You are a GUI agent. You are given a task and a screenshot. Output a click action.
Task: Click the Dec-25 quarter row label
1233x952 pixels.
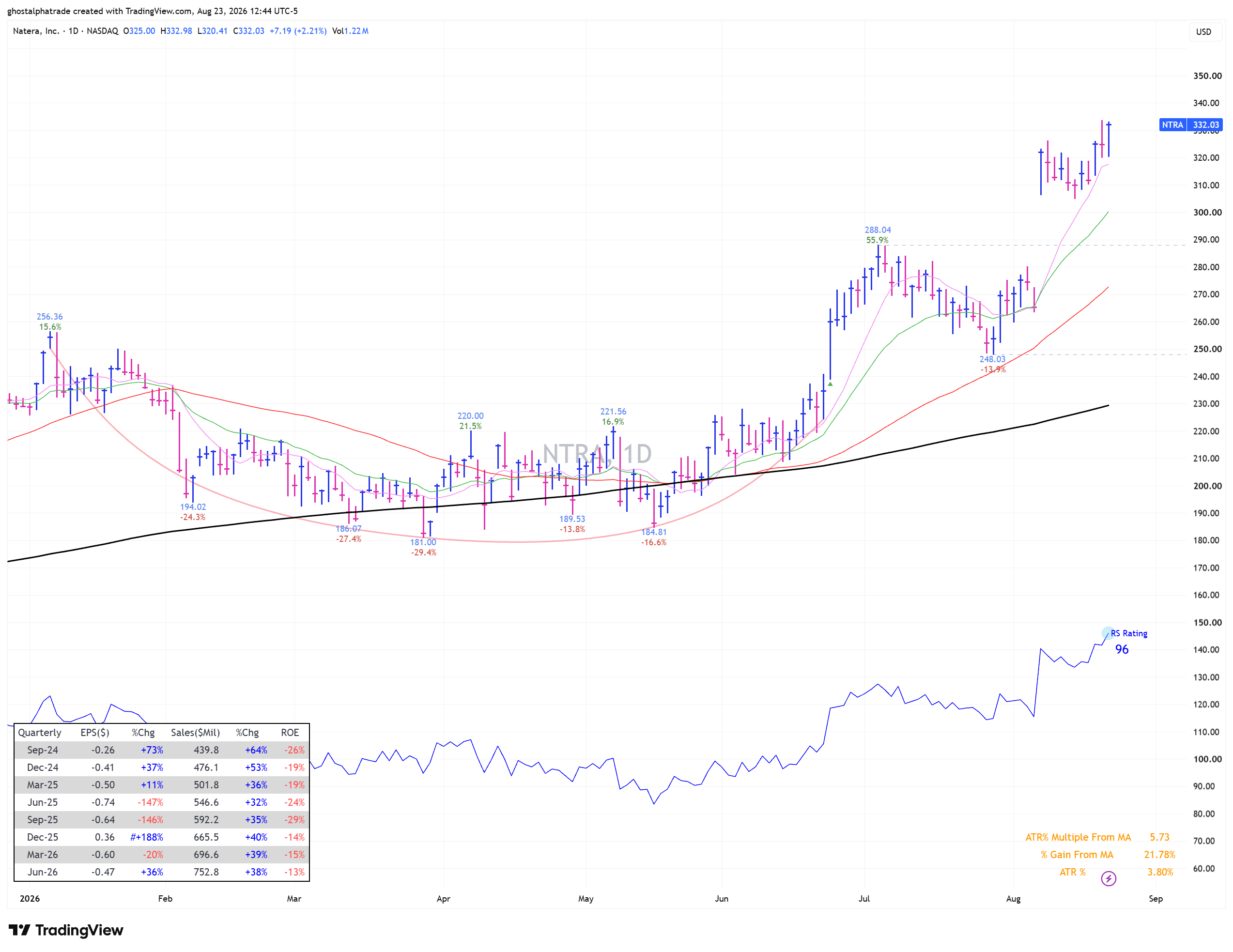(x=42, y=837)
